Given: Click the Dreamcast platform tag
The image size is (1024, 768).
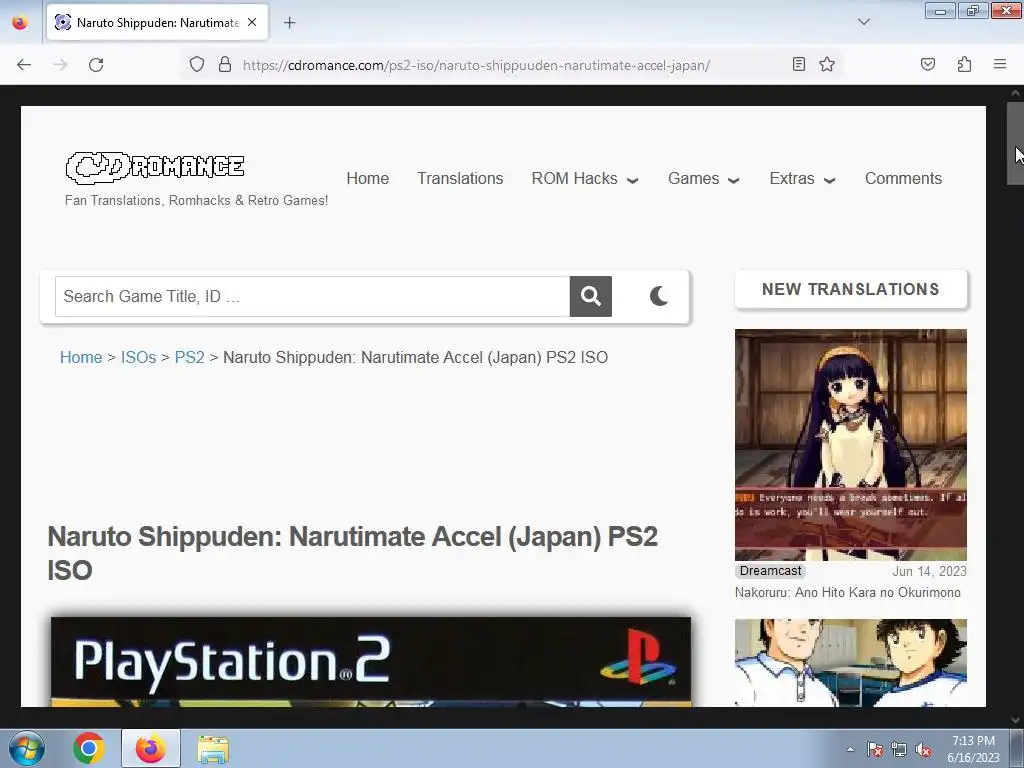Looking at the screenshot, I should 770,571.
